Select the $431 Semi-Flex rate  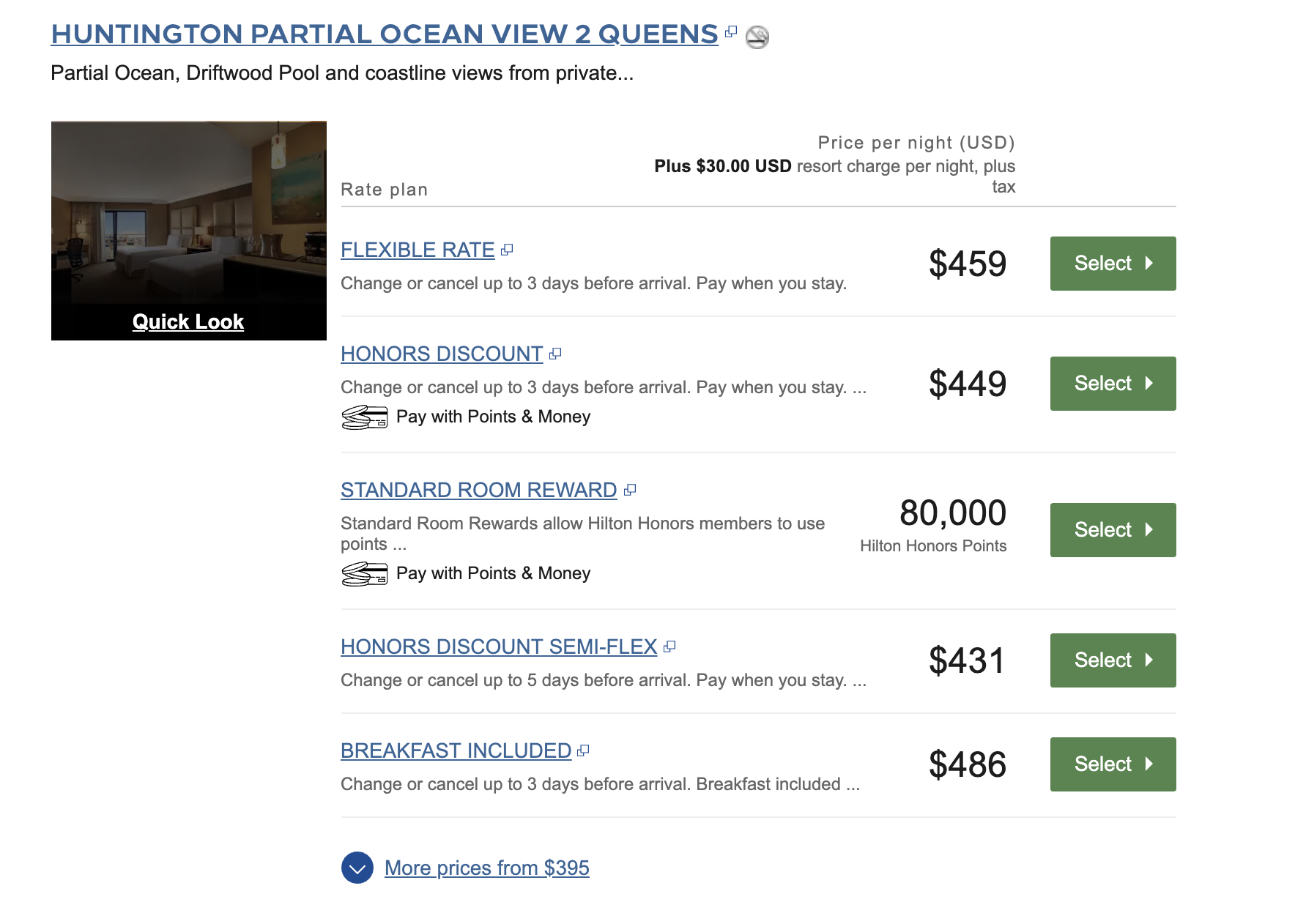(x=1113, y=660)
